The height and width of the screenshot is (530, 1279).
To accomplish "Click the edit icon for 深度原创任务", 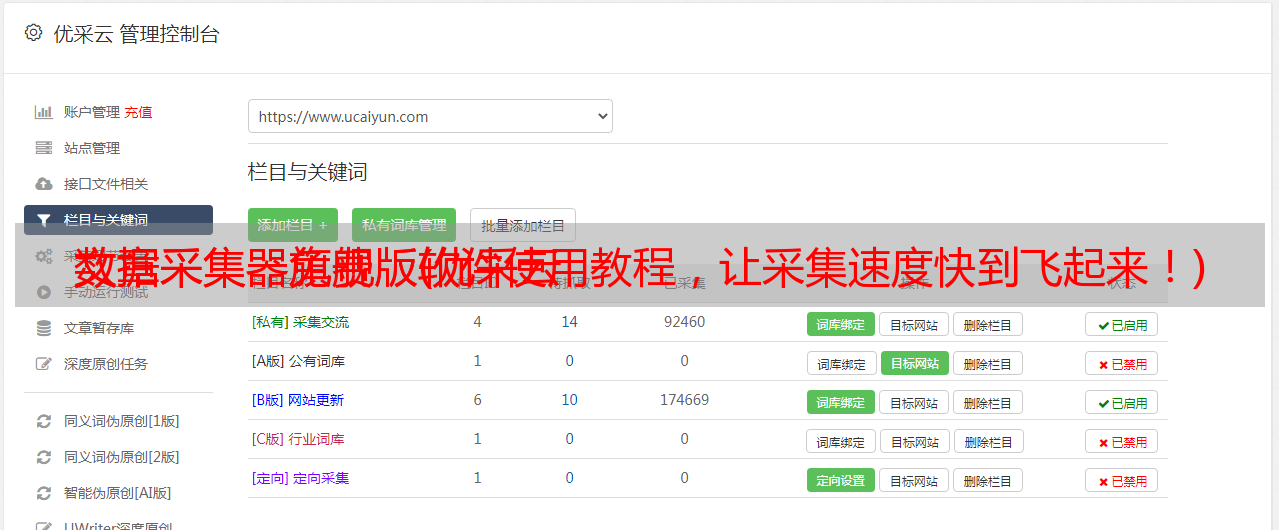I will pyautogui.click(x=43, y=364).
